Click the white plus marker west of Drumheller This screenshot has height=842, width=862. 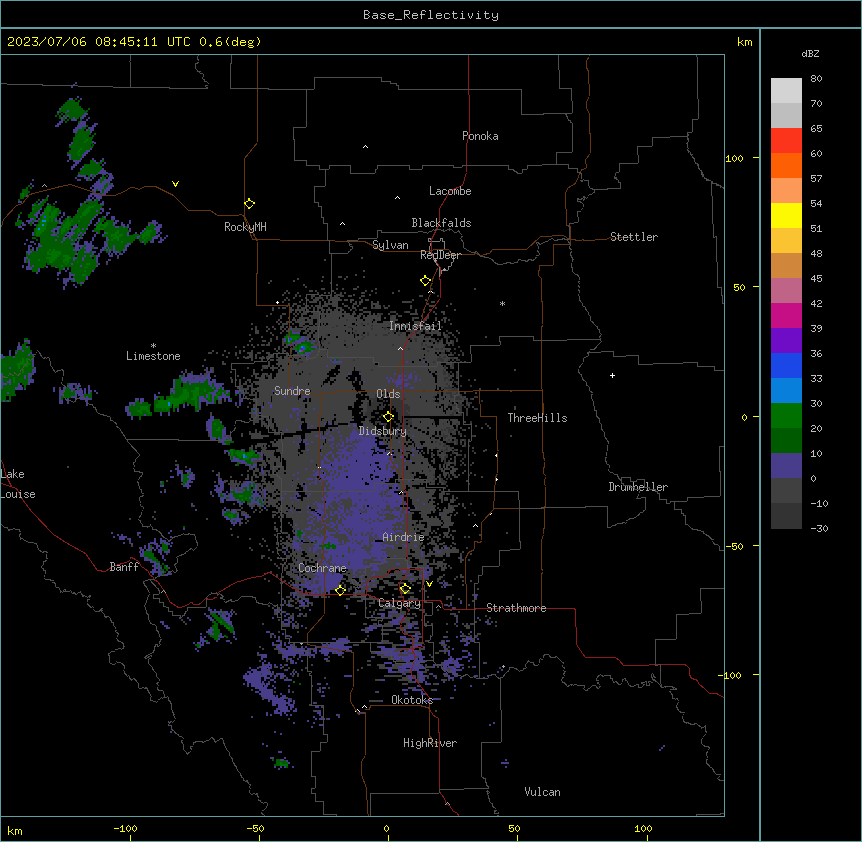(x=612, y=375)
